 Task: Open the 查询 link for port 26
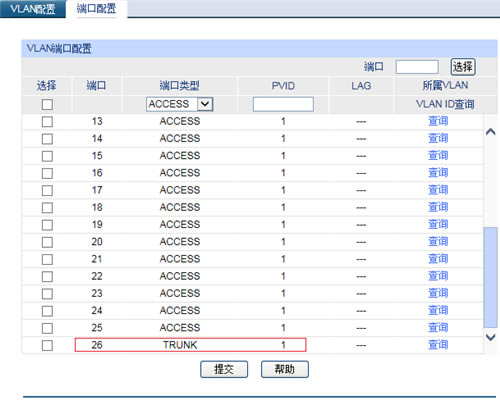click(438, 345)
